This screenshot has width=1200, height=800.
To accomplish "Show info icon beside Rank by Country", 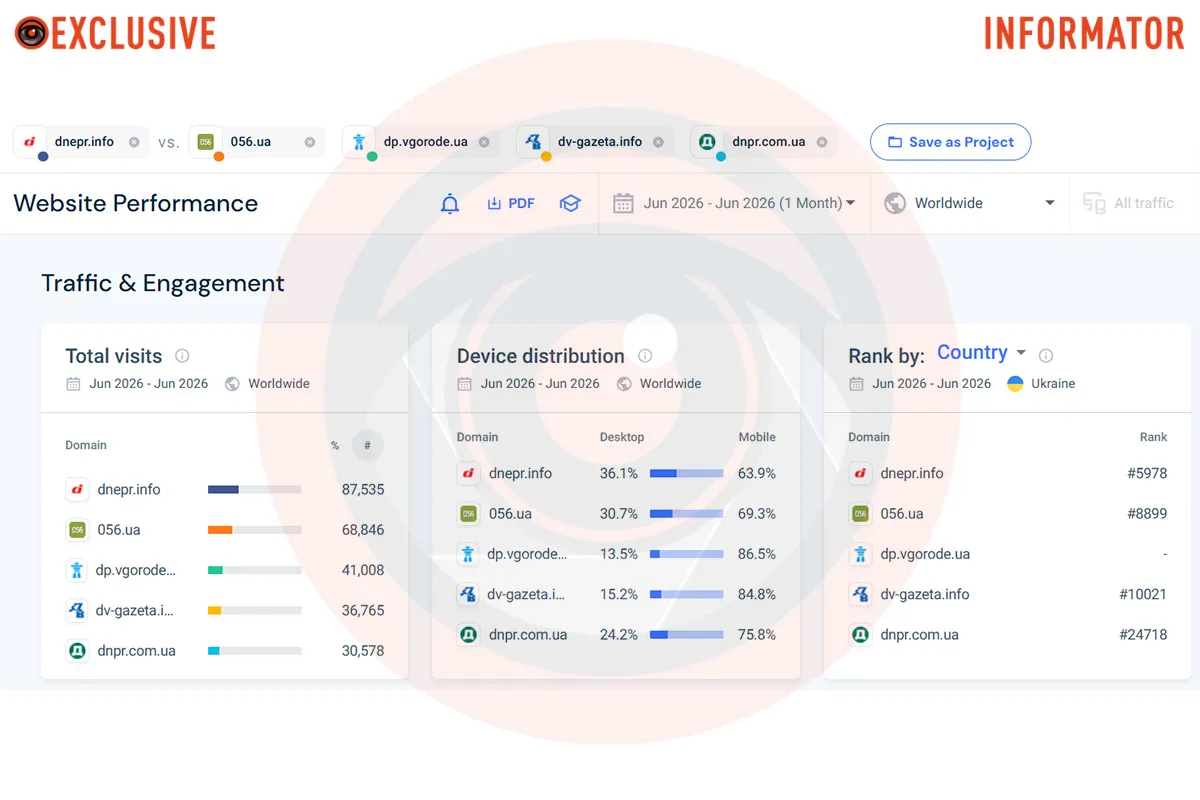I will click(1046, 355).
